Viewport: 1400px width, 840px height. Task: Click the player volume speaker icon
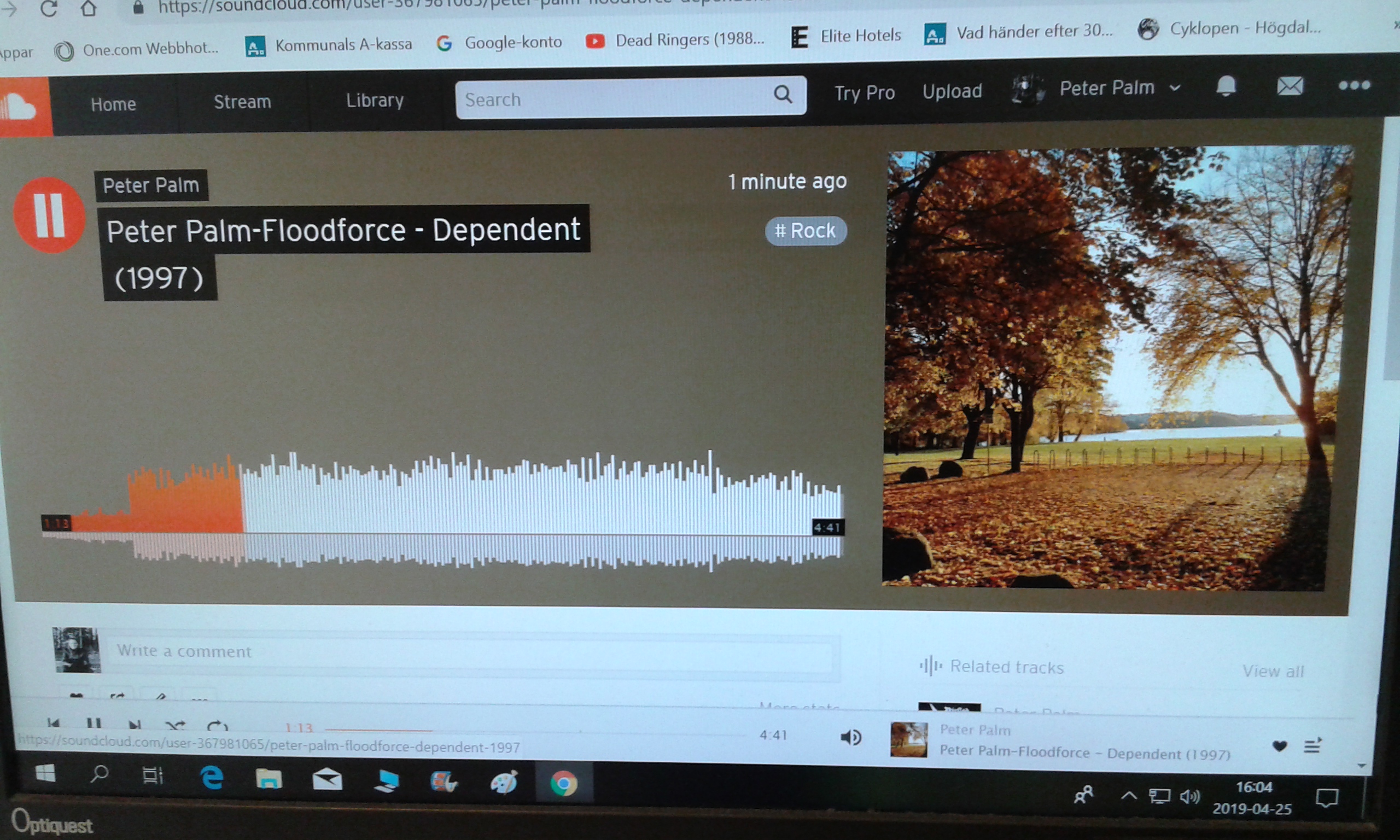[850, 738]
